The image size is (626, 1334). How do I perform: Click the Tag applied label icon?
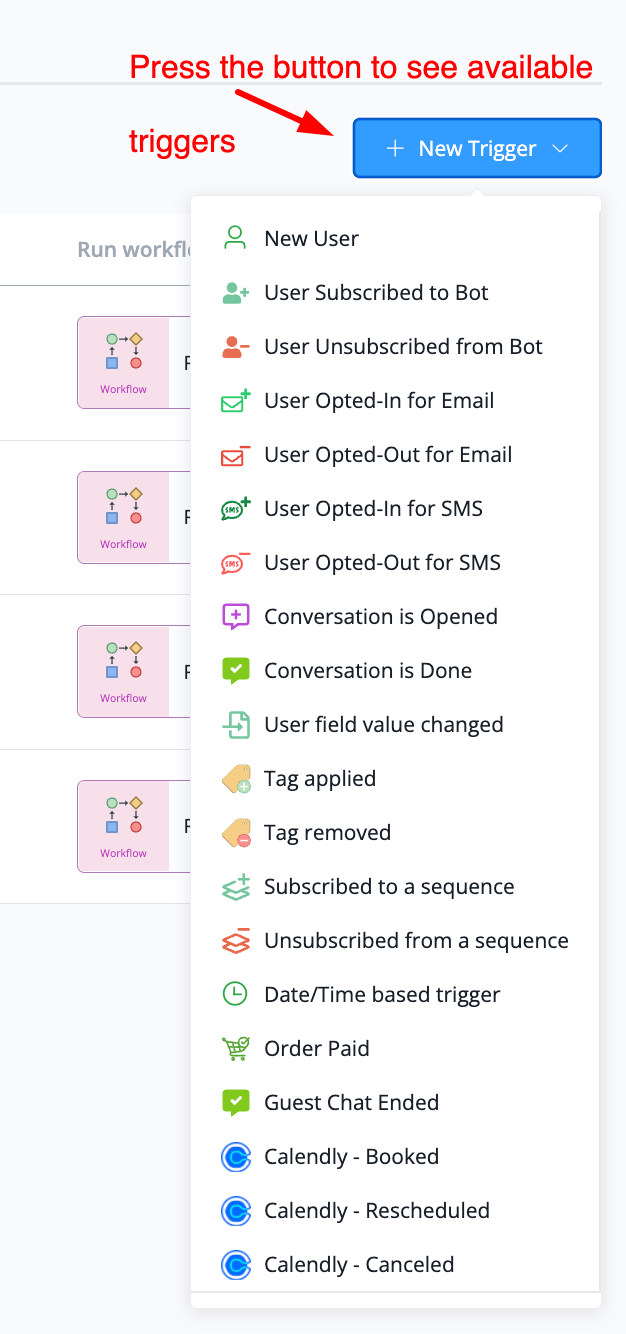[x=235, y=780]
